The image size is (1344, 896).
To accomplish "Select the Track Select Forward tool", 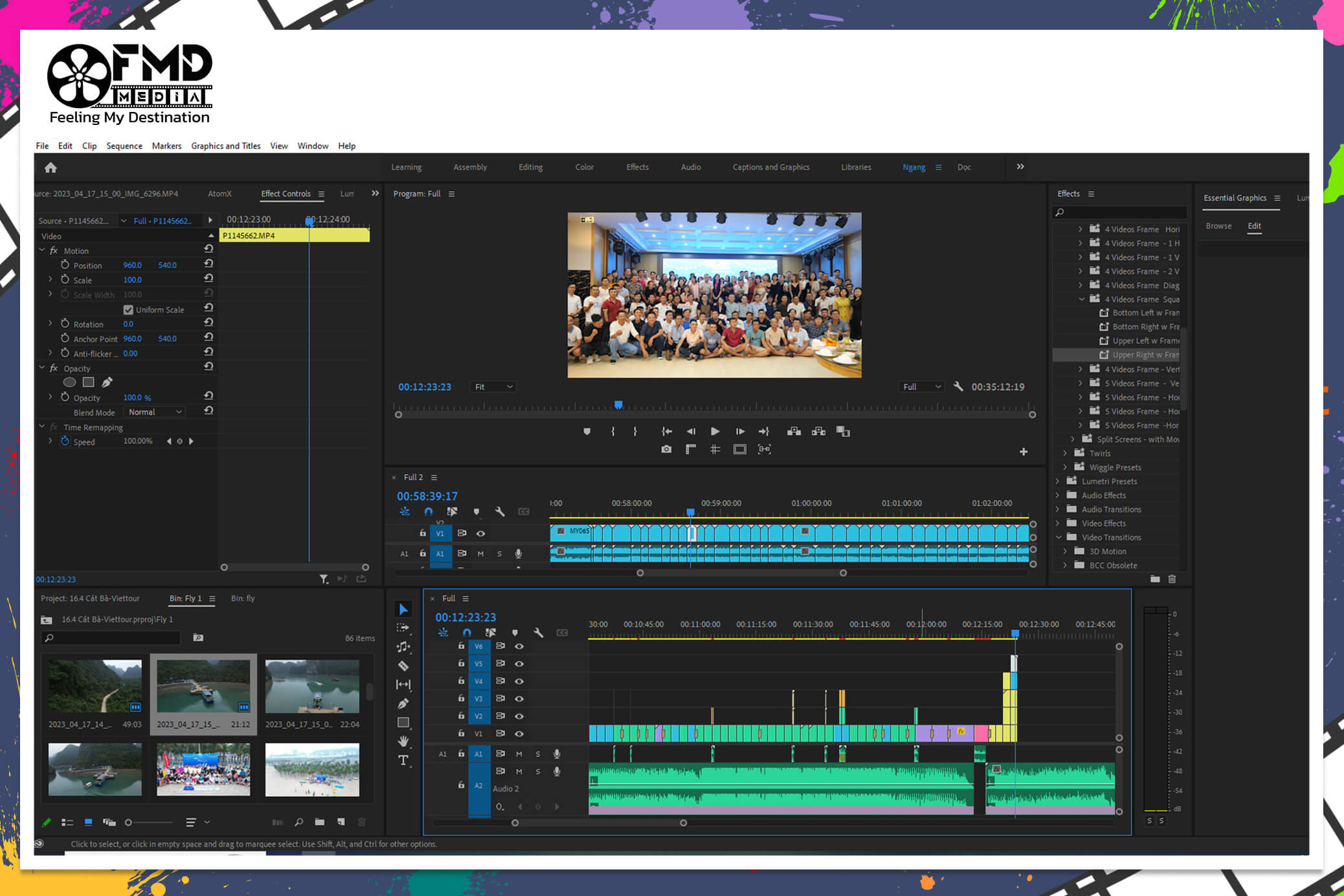I will click(403, 627).
